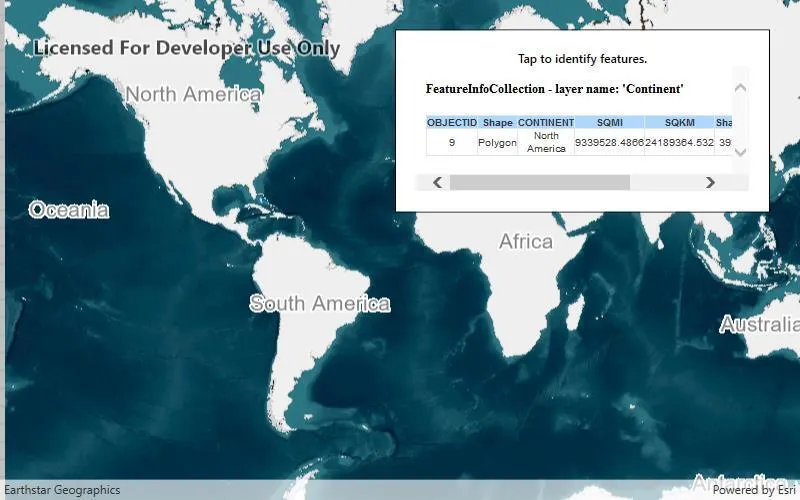This screenshot has width=800, height=500.
Task: Click the horizontal scrollbar thumb
Action: click(539, 183)
